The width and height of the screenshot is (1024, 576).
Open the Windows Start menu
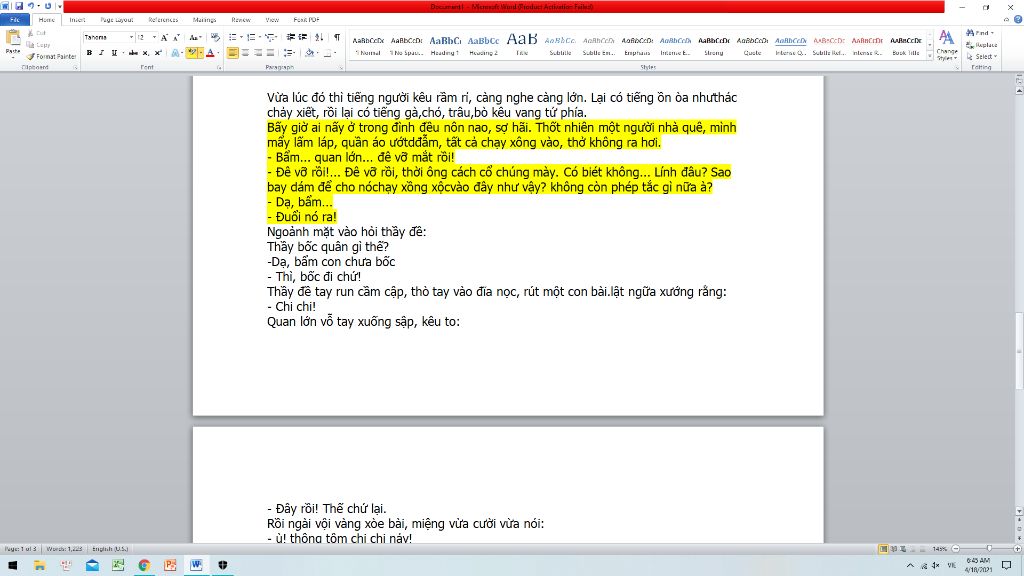coord(12,565)
